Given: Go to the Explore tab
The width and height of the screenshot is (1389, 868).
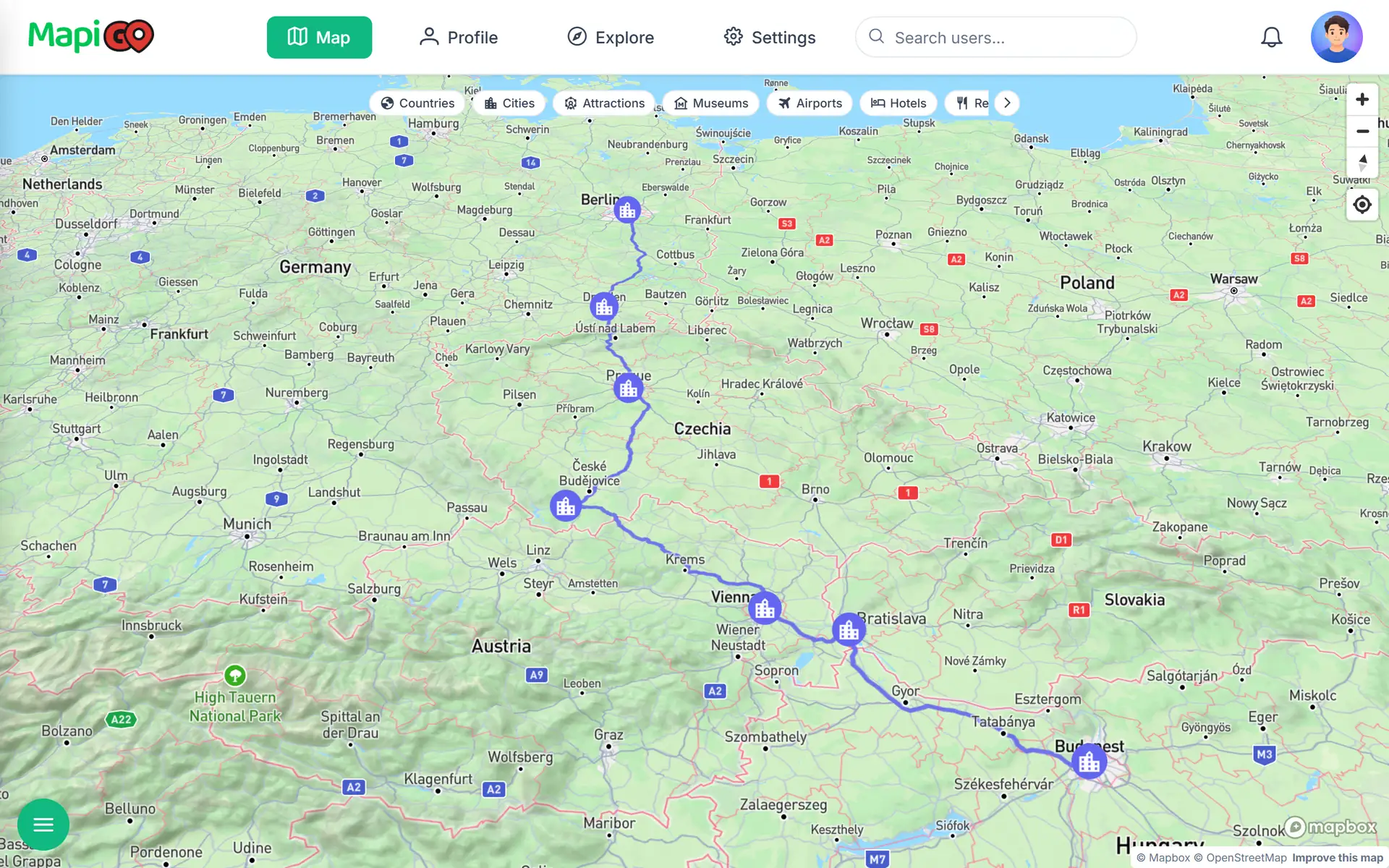Looking at the screenshot, I should click(610, 37).
